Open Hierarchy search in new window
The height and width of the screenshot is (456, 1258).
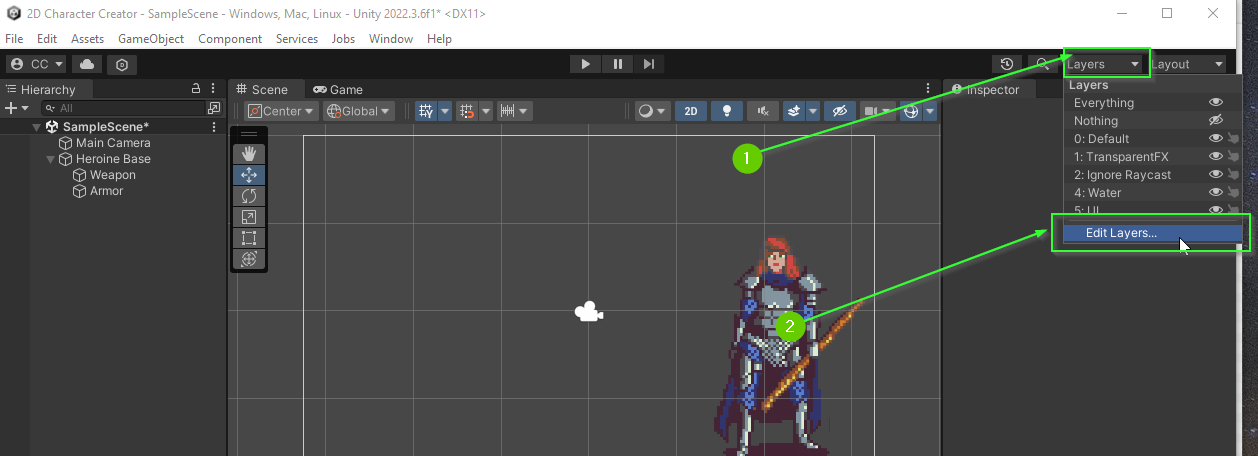[x=214, y=108]
